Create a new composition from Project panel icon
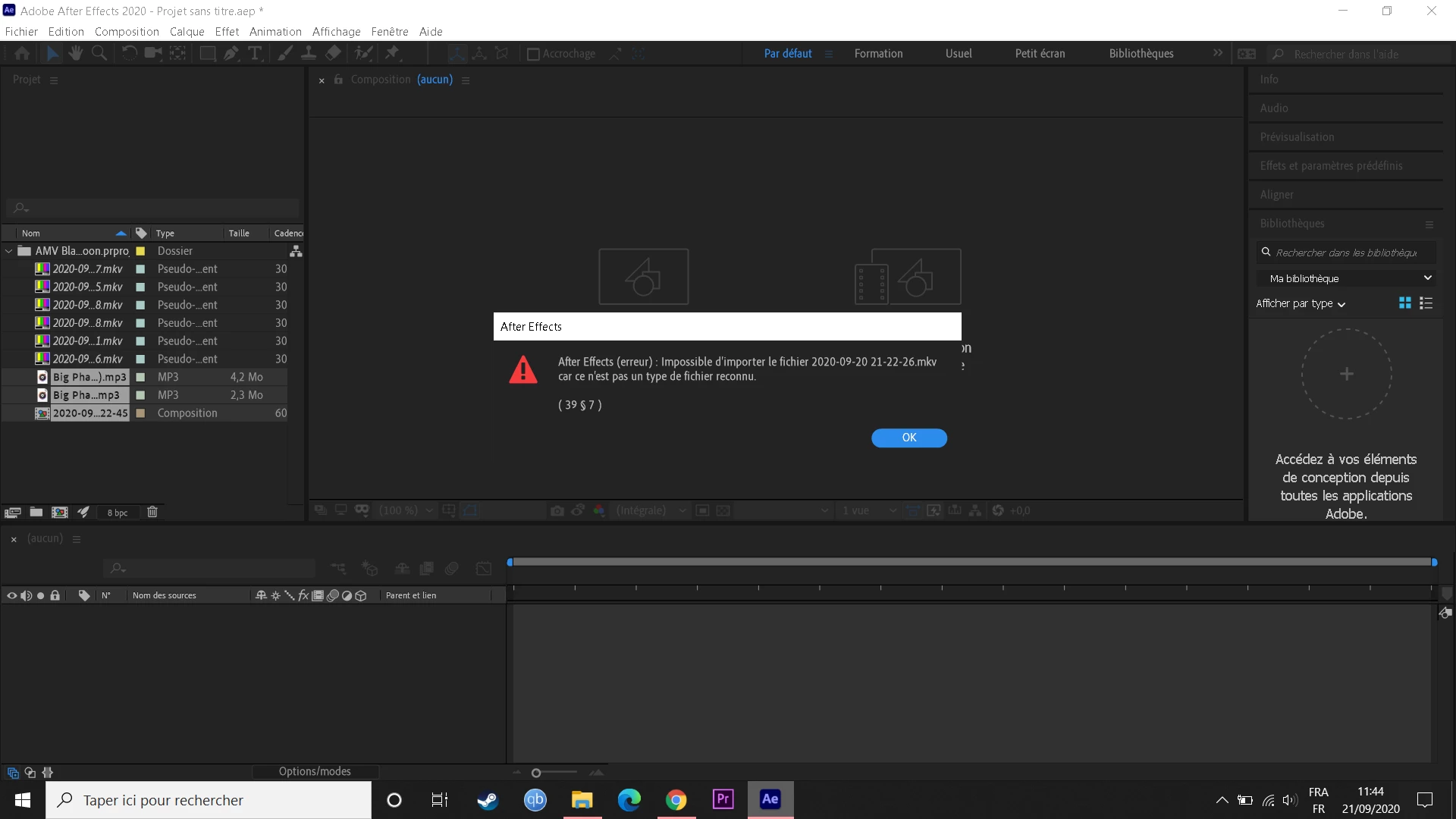 coord(60,512)
